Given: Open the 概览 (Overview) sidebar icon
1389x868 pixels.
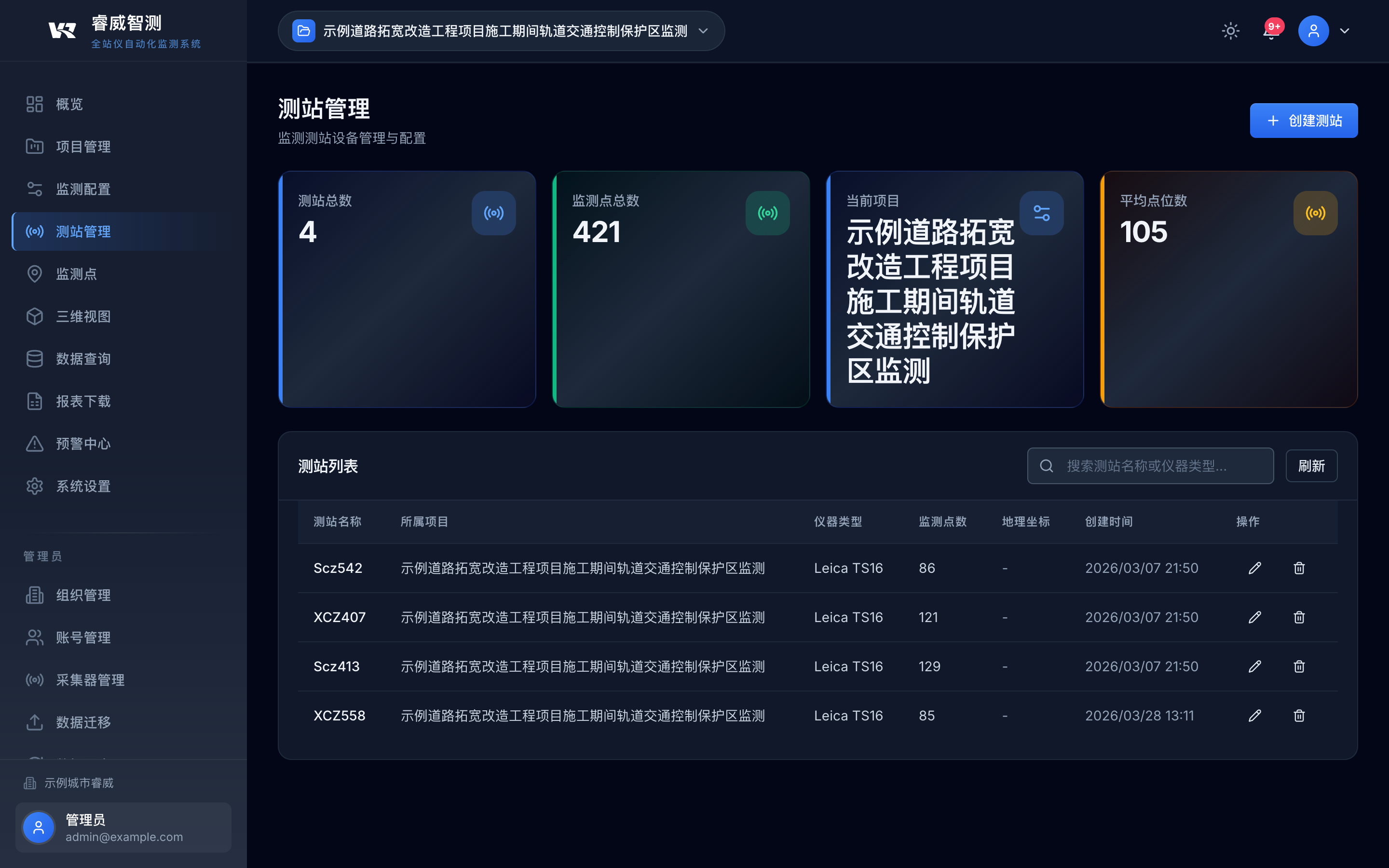Looking at the screenshot, I should (34, 104).
